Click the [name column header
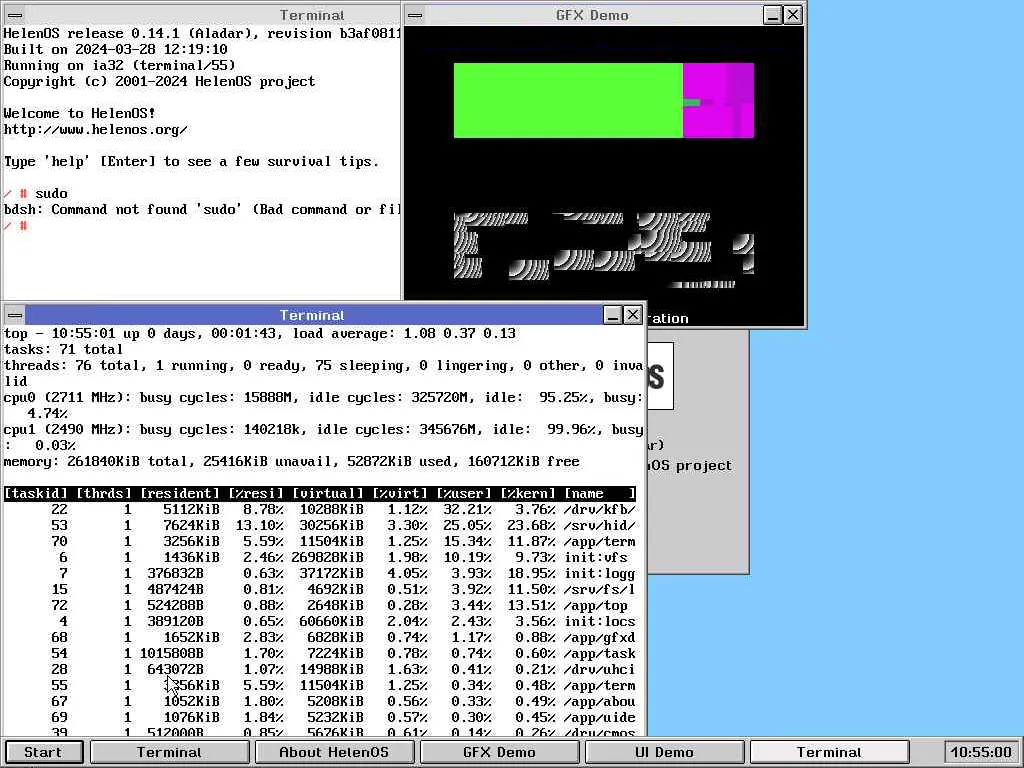The height and width of the screenshot is (768, 1024). pyautogui.click(x=600, y=493)
